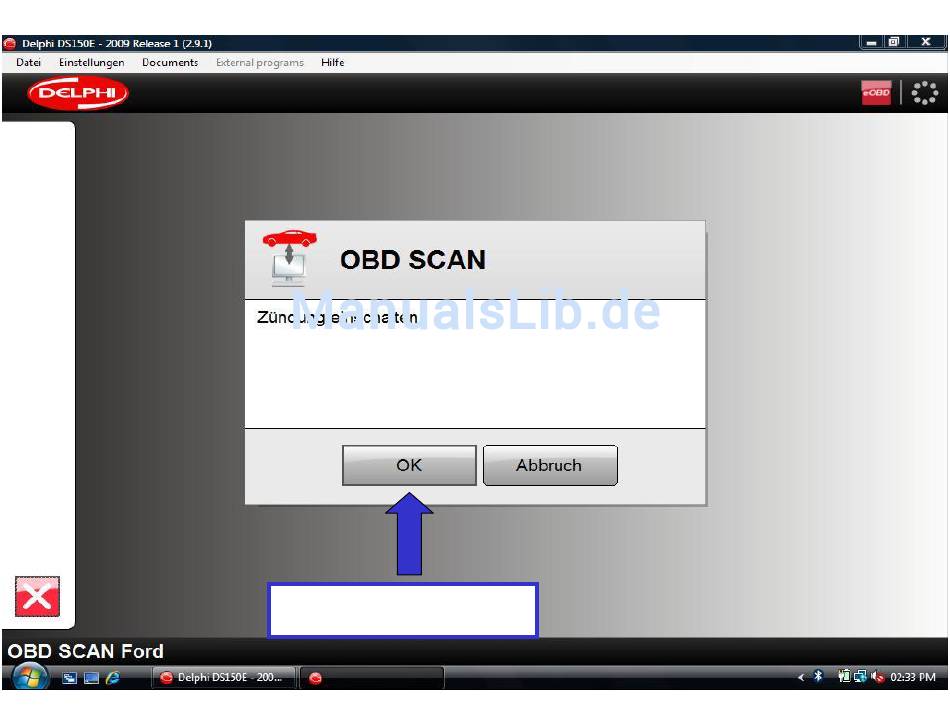Click the red eOBD icon
950x725 pixels.
pos(876,93)
